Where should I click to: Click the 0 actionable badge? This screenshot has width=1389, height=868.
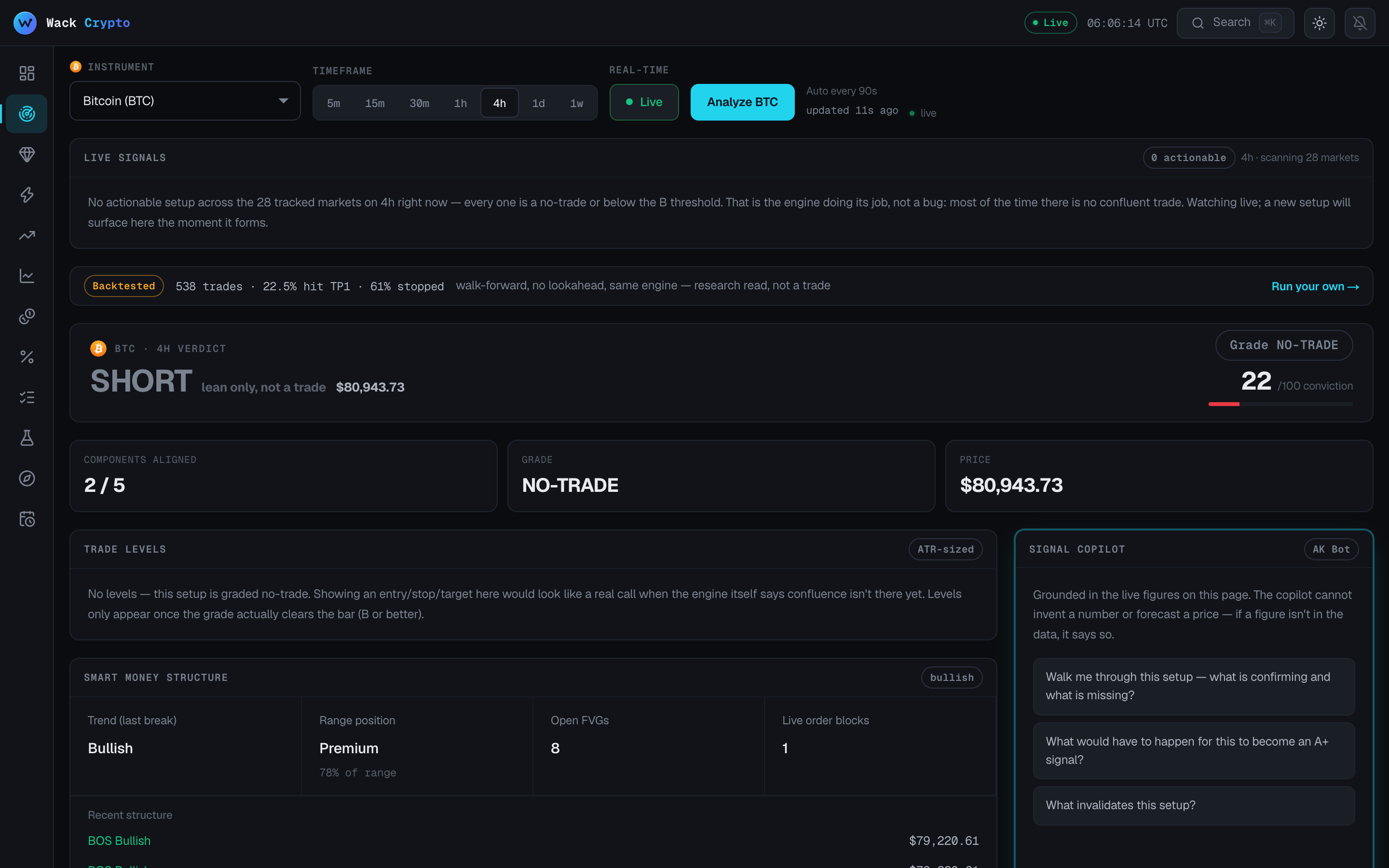pyautogui.click(x=1189, y=158)
